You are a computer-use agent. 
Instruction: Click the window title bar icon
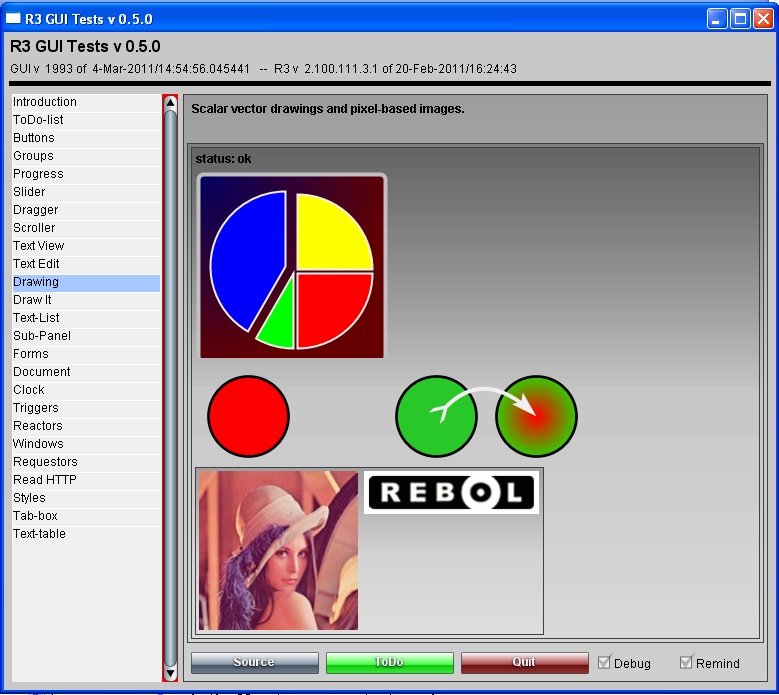13,18
